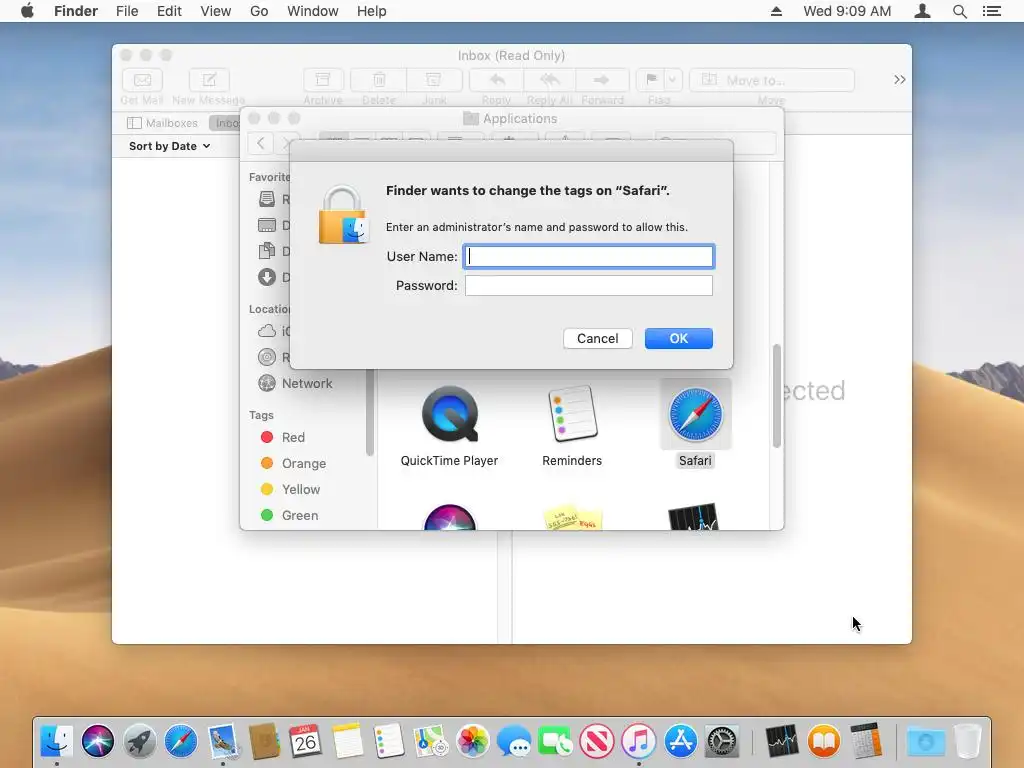1024x768 pixels.
Task: Open the Help menu
Action: tap(372, 11)
